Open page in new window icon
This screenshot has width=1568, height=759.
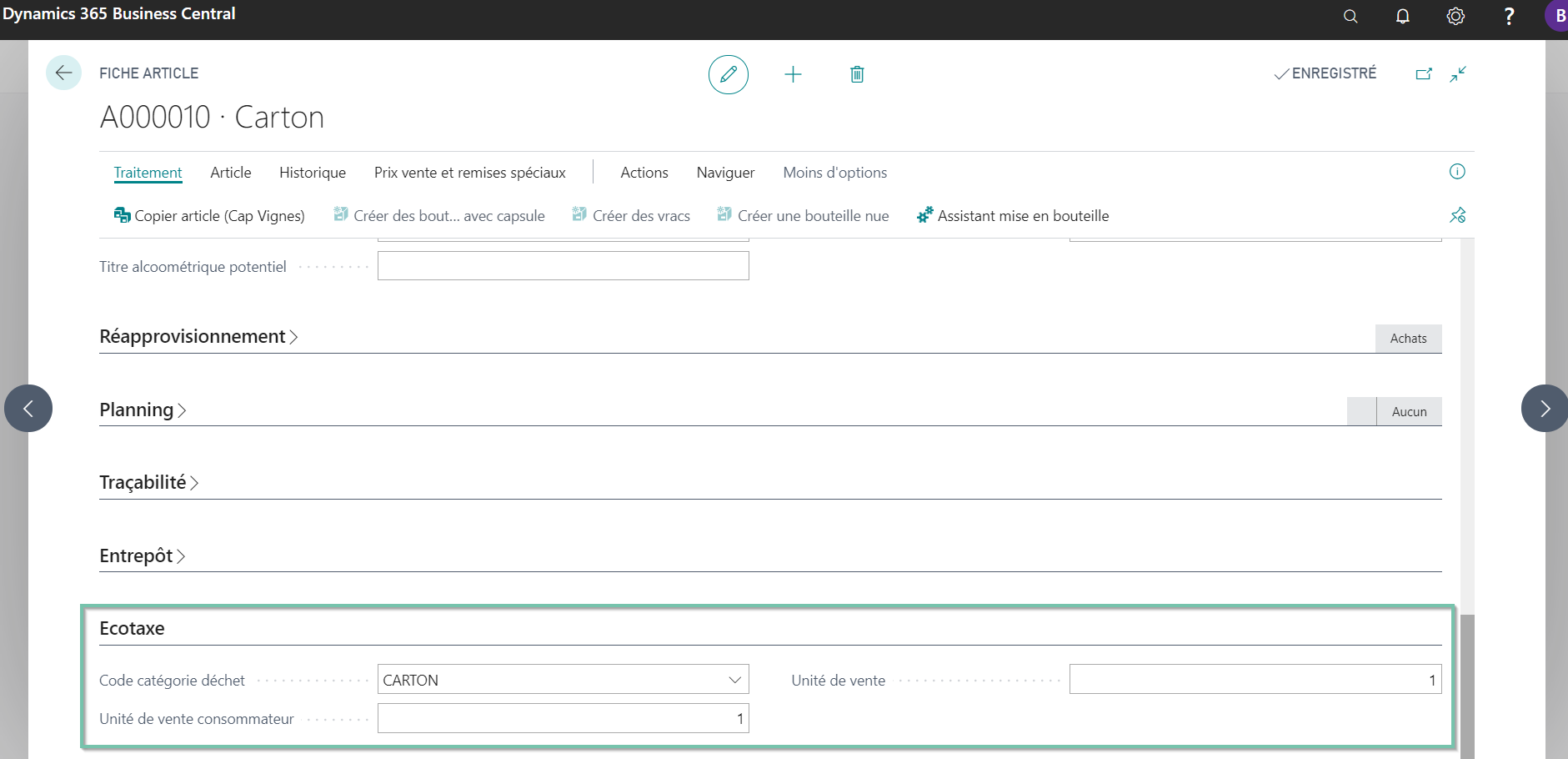[x=1424, y=74]
